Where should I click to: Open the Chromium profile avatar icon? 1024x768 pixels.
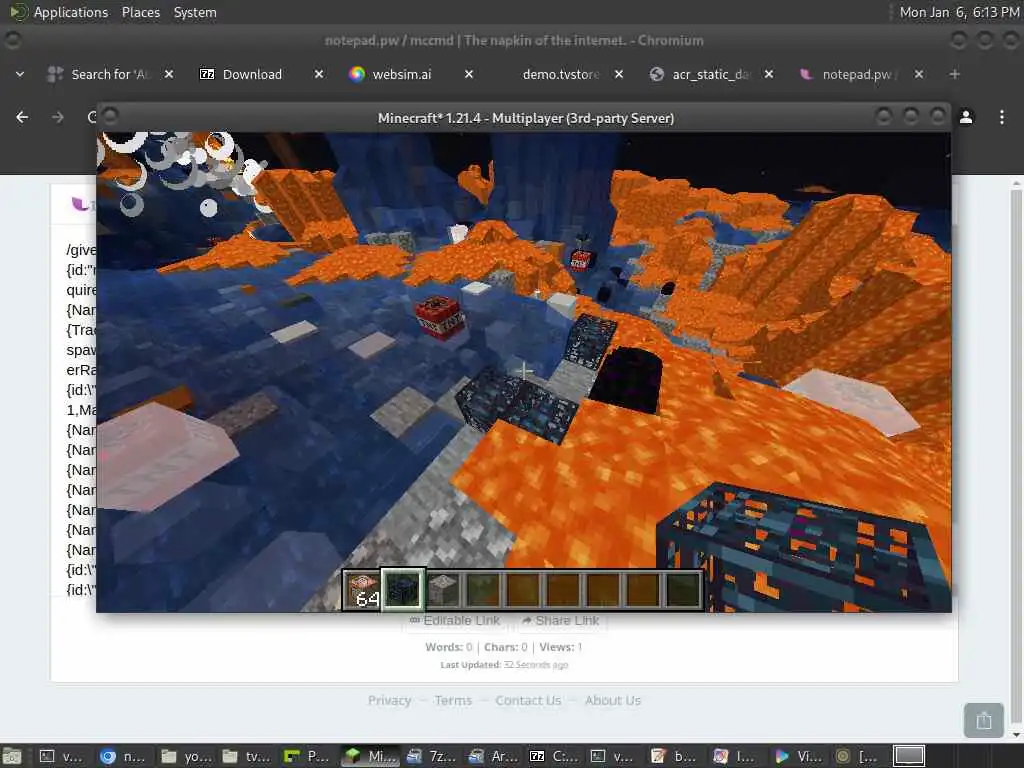966,117
